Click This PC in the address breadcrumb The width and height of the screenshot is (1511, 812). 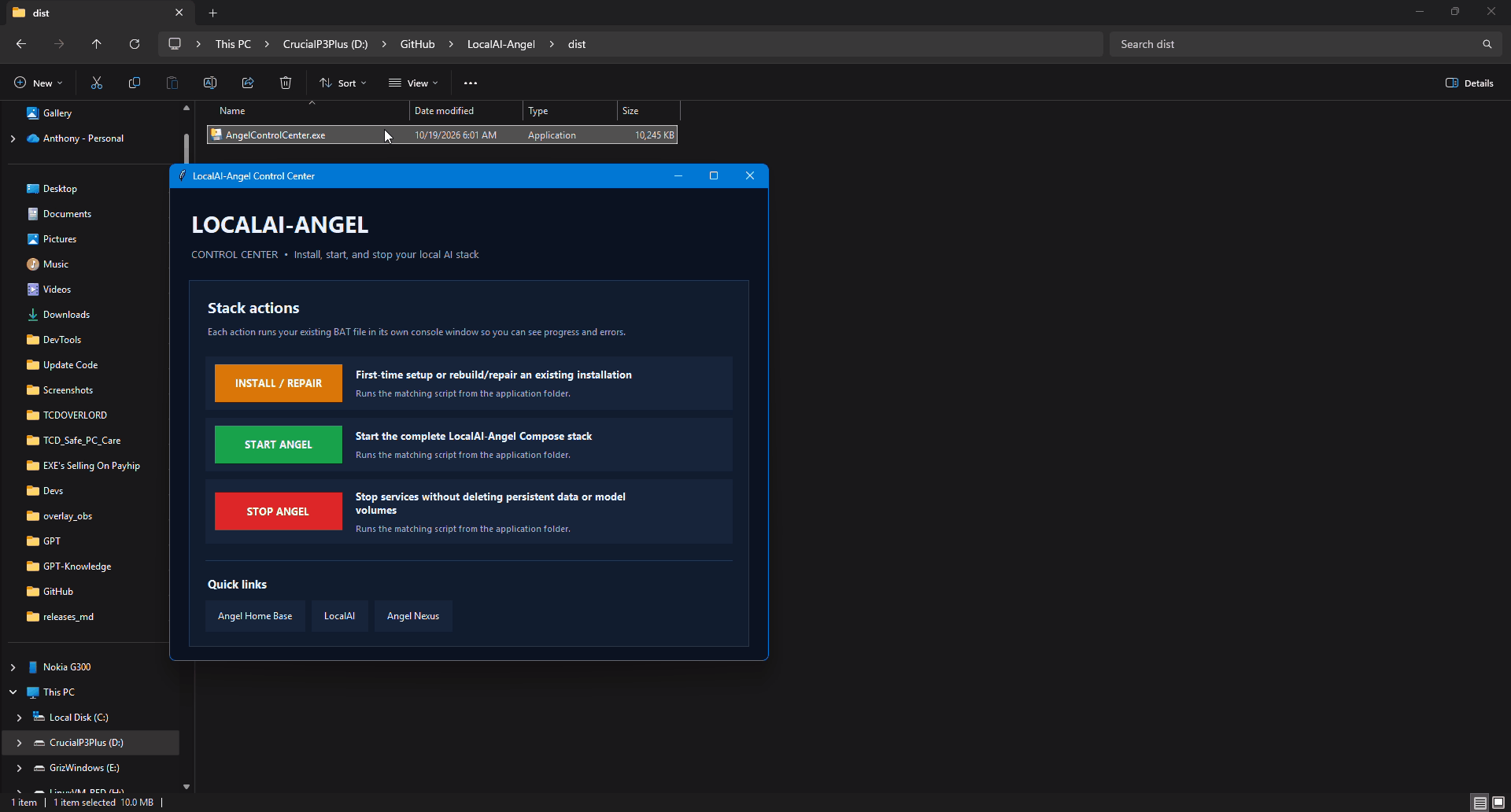point(233,44)
